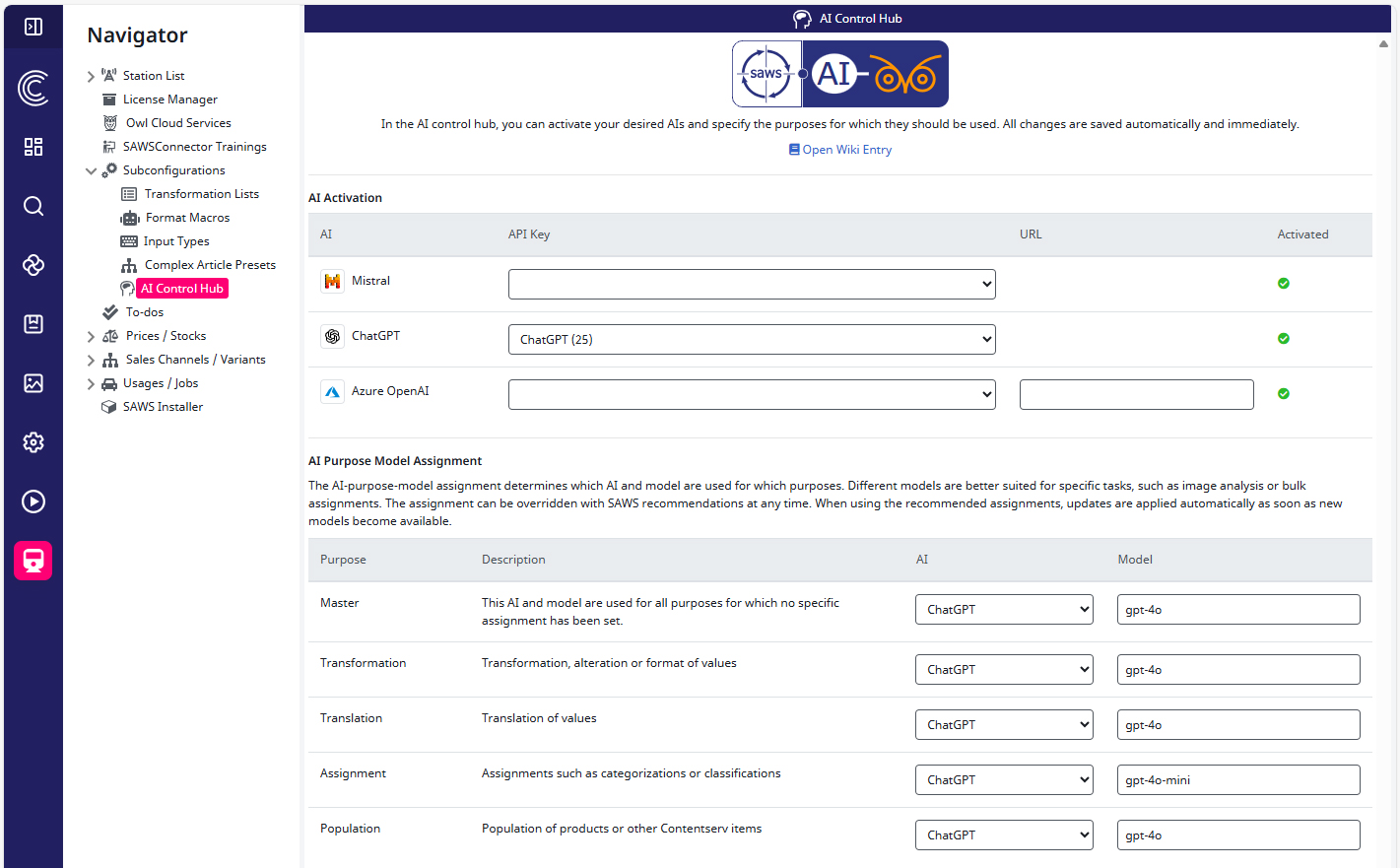
Task: Expand the Station List tree node
Action: click(91, 76)
